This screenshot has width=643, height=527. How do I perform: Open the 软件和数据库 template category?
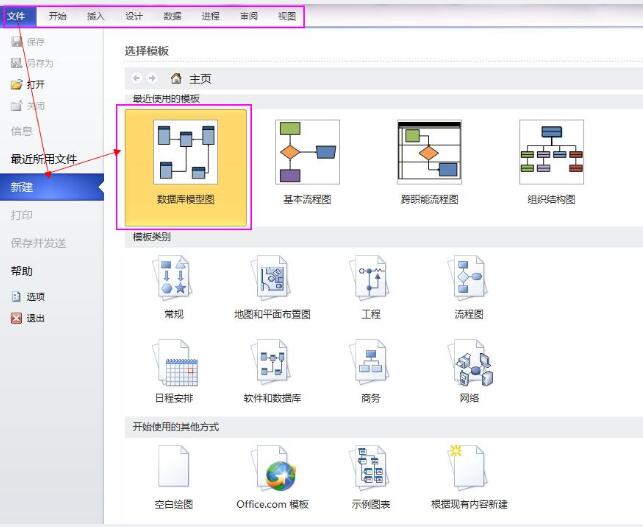click(272, 371)
